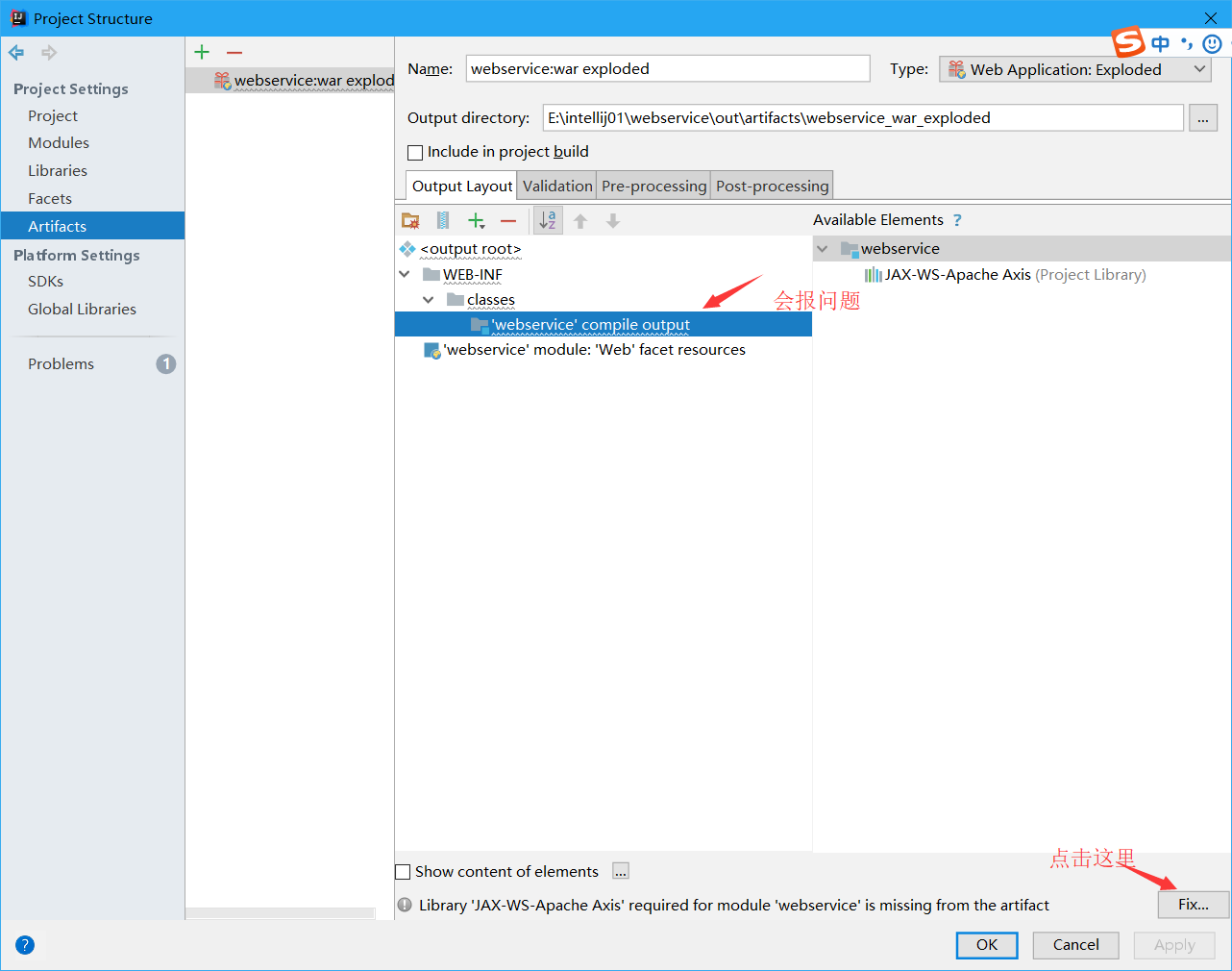Click the Output directory input field
Viewport: 1232px width, 971px height.
(863, 118)
